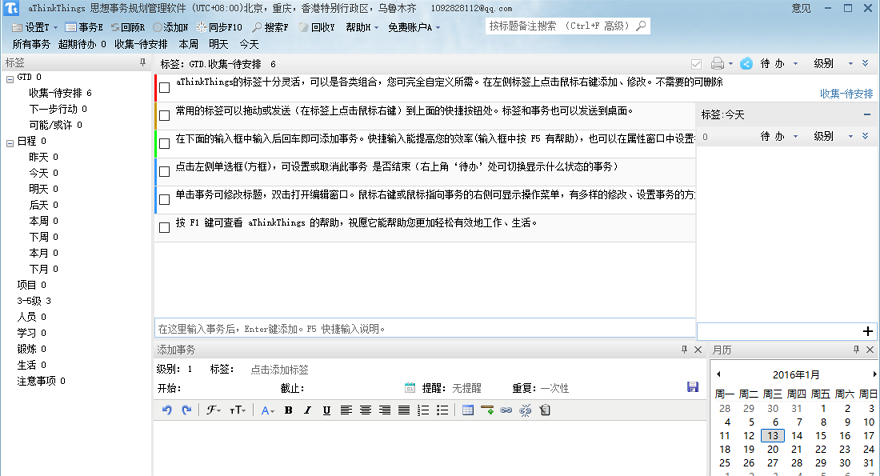Toggle the gray checkmark icon in list header
This screenshot has height=476, width=880.
[x=696, y=63]
